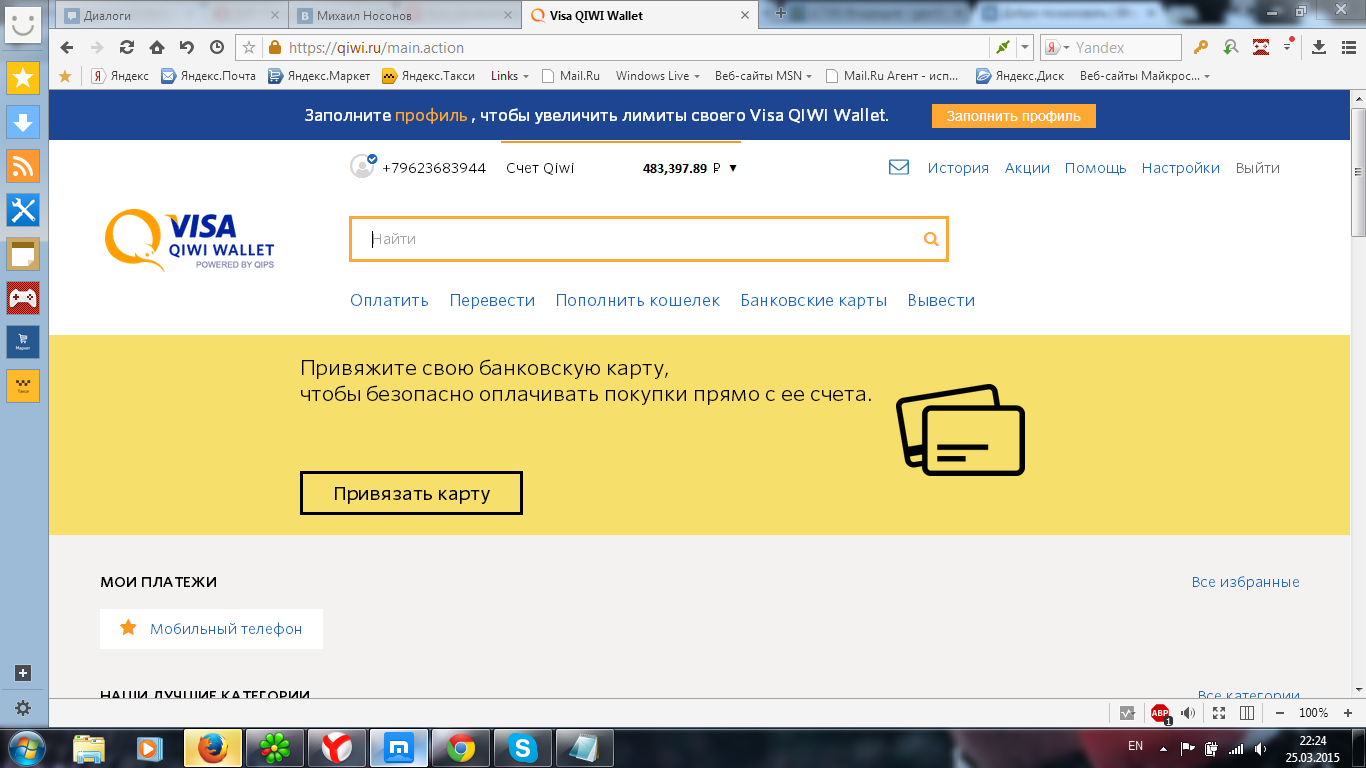Click the reload page icon
The height and width of the screenshot is (768, 1366).
click(127, 47)
